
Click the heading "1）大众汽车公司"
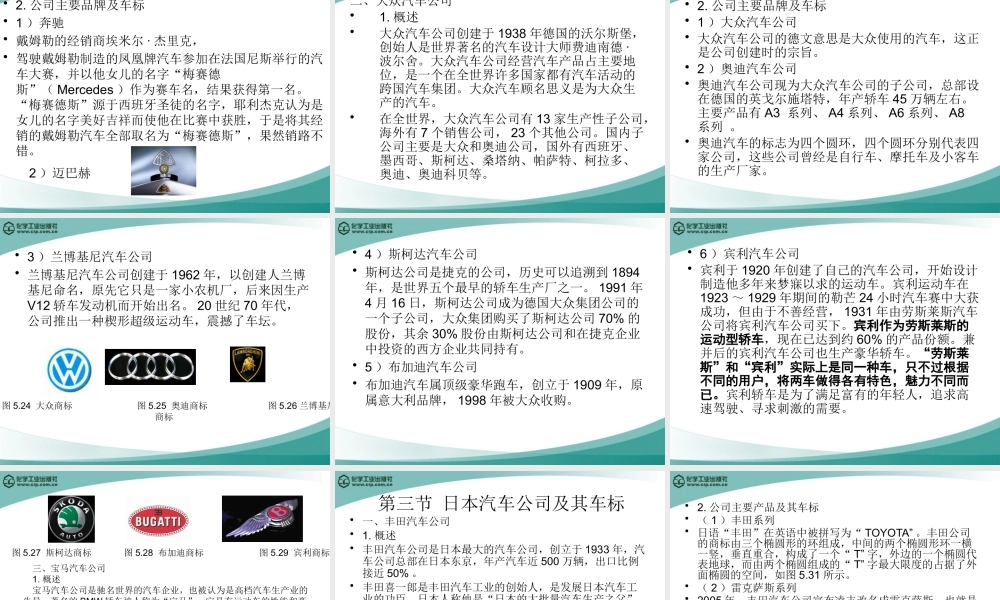click(x=747, y=22)
